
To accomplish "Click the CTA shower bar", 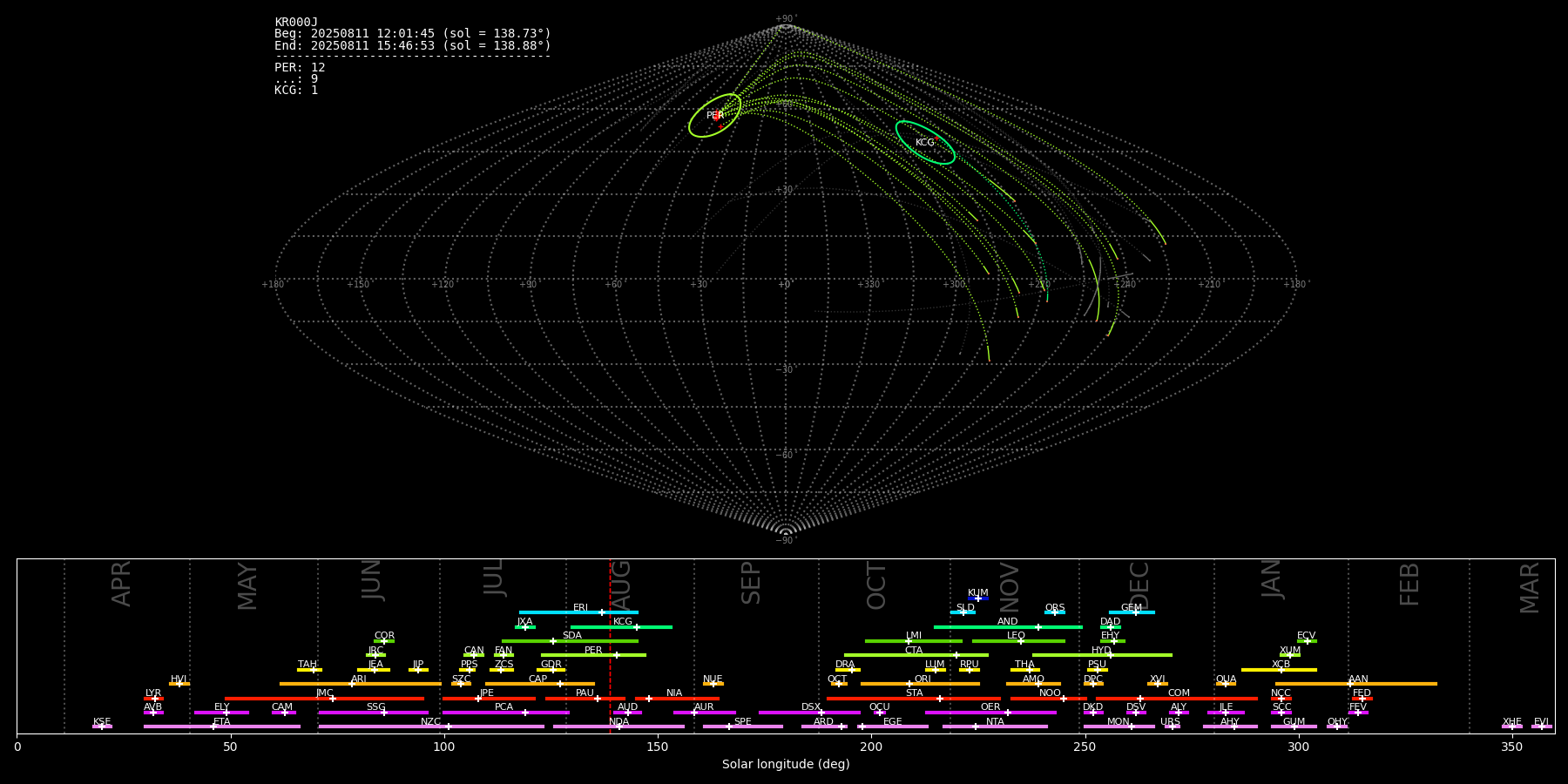I will [916, 655].
